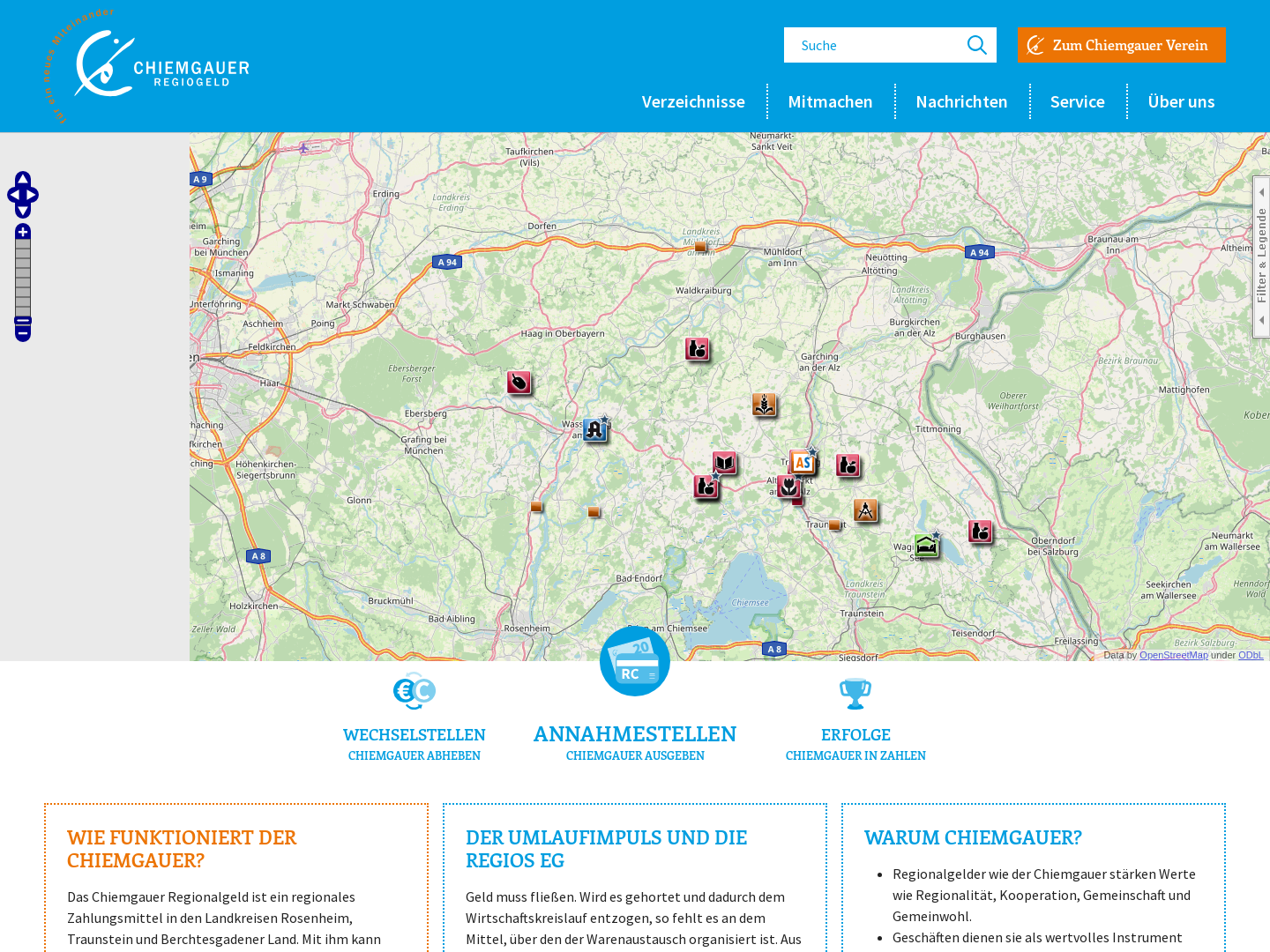
Task: Pan the map downward with the arrow control
Action: coord(23,211)
